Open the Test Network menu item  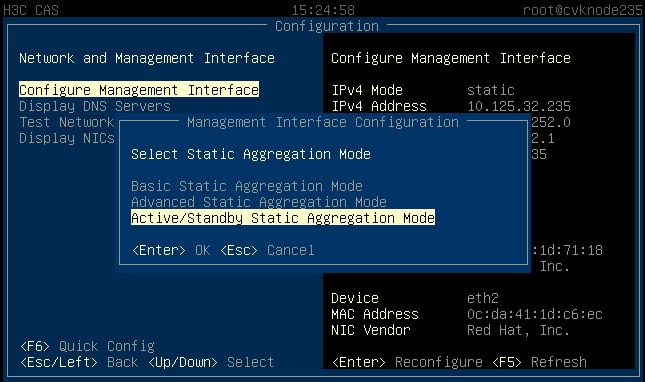click(67, 122)
